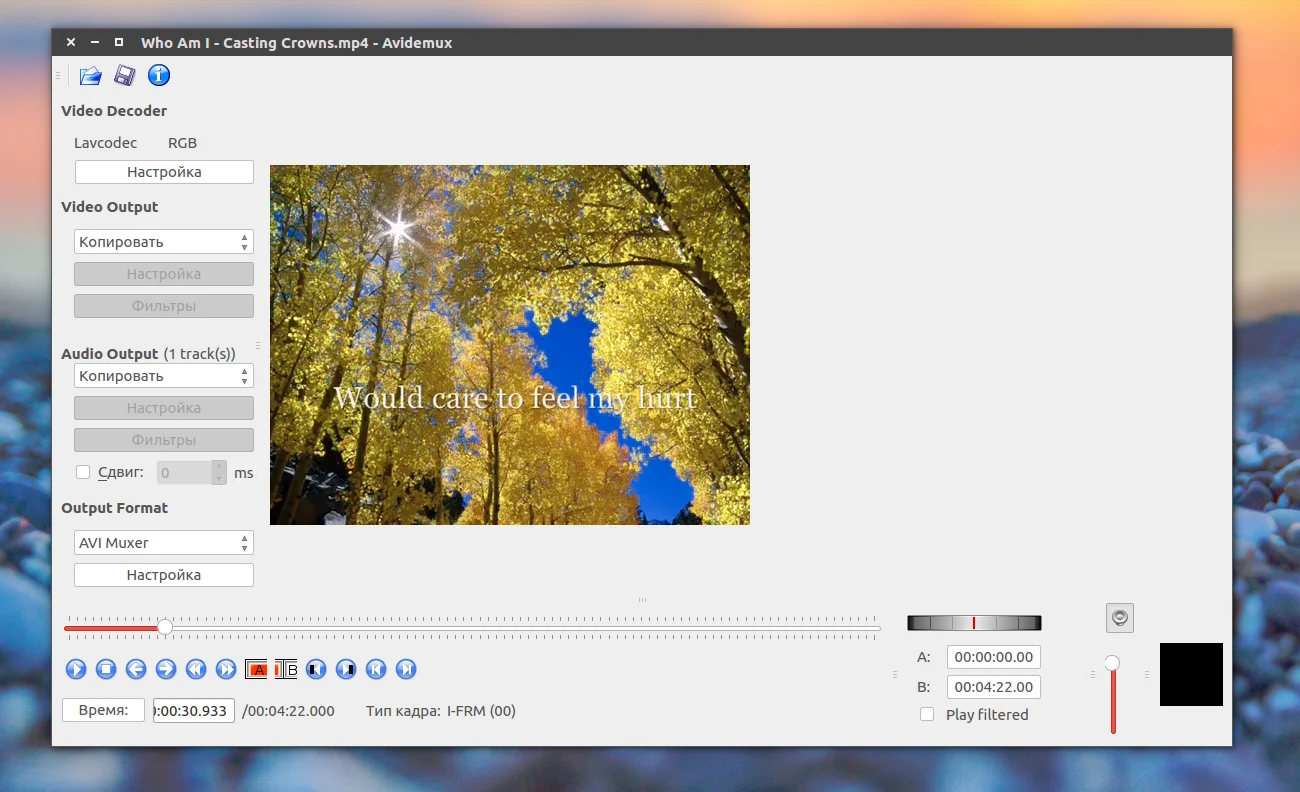Set selection start marker A
Viewport: 1300px width, 792px height.
pyautogui.click(x=257, y=669)
